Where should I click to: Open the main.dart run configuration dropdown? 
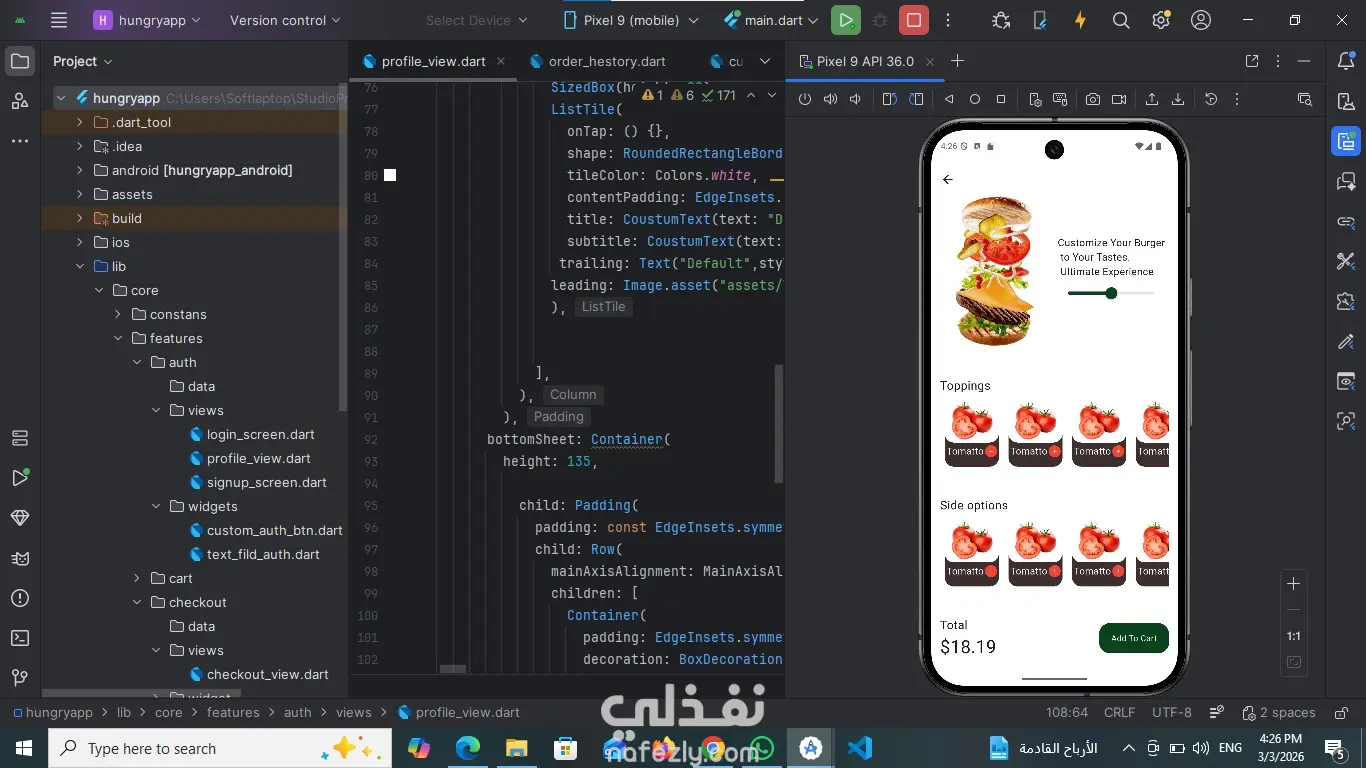[771, 20]
